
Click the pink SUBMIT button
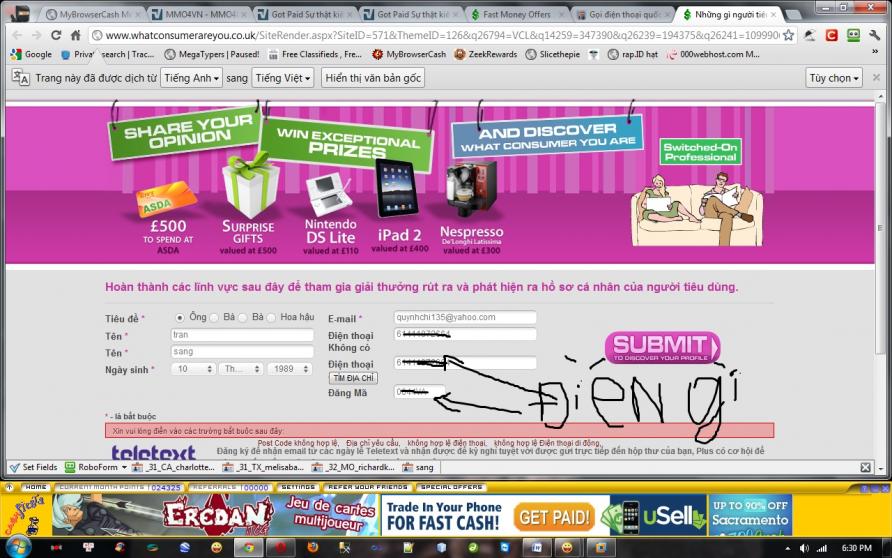tap(662, 348)
